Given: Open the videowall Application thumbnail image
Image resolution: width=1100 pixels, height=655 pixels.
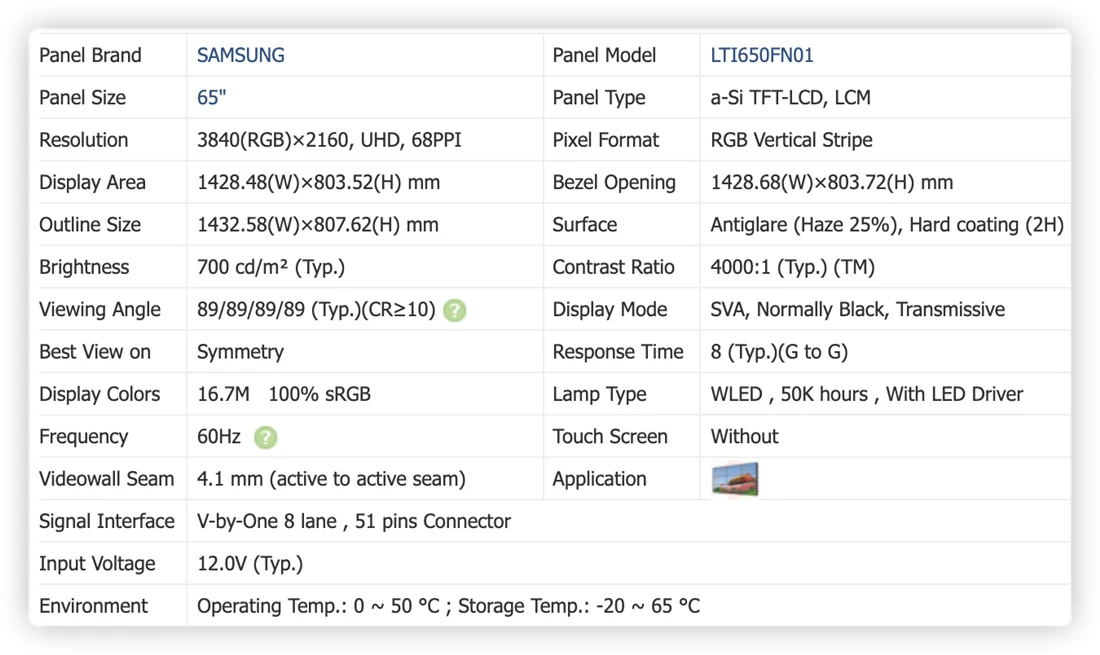Looking at the screenshot, I should tap(735, 479).
